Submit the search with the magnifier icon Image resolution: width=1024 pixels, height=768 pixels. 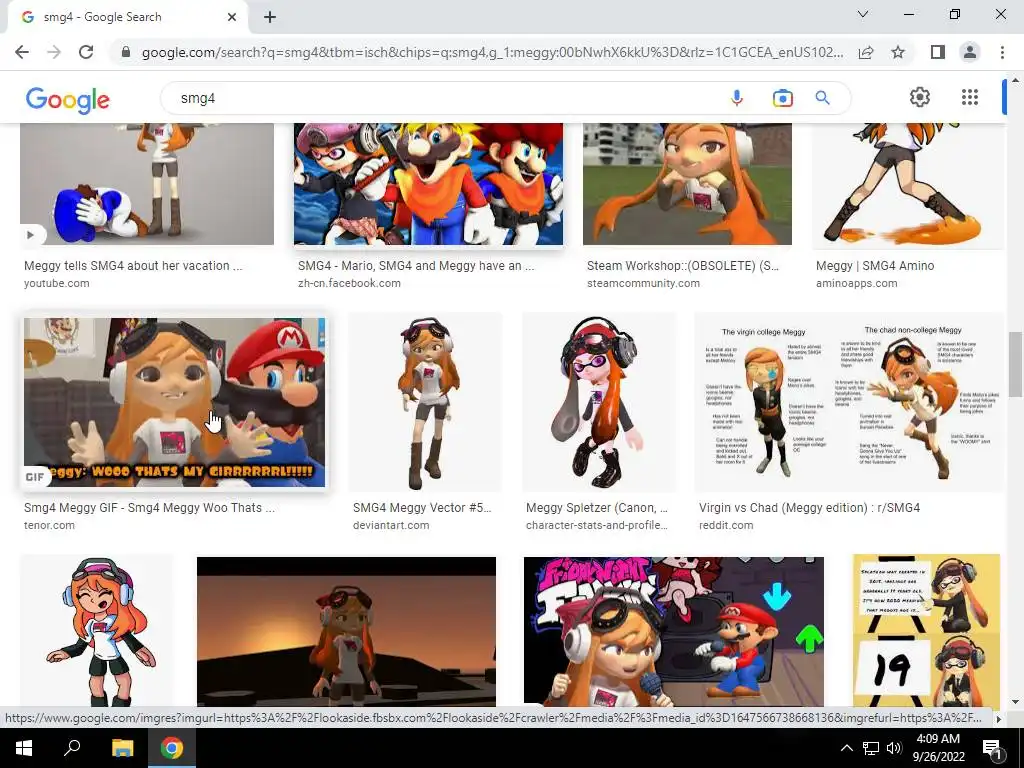point(823,98)
